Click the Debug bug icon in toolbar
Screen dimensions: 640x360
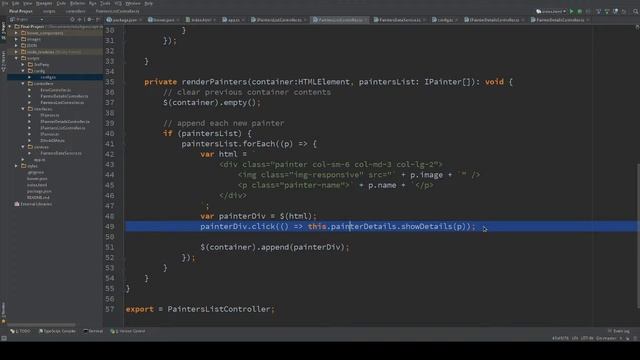(x=580, y=11)
